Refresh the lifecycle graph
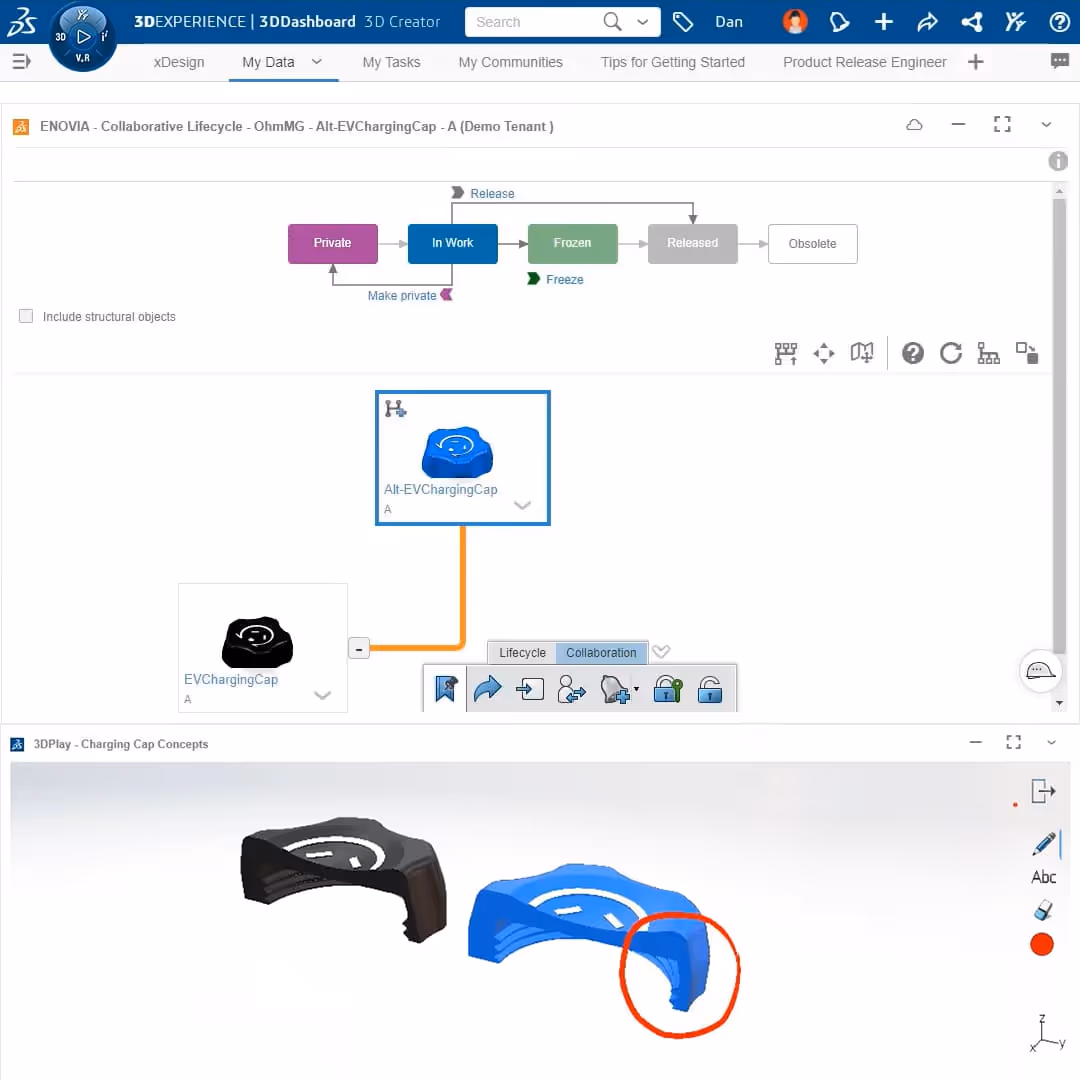Viewport: 1080px width, 1080px height. point(951,353)
